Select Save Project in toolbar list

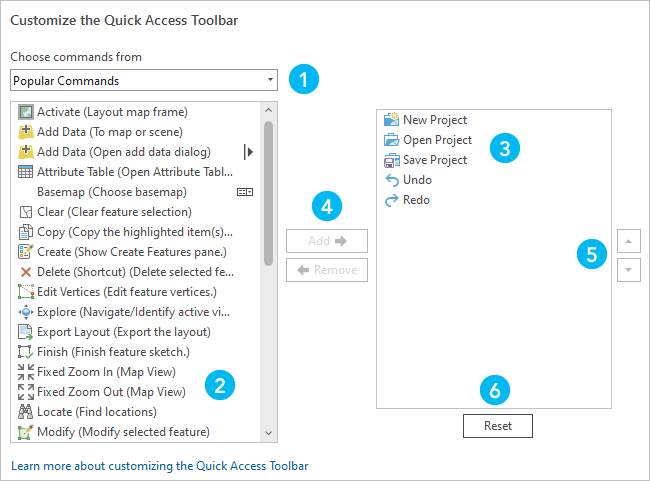pos(434,160)
